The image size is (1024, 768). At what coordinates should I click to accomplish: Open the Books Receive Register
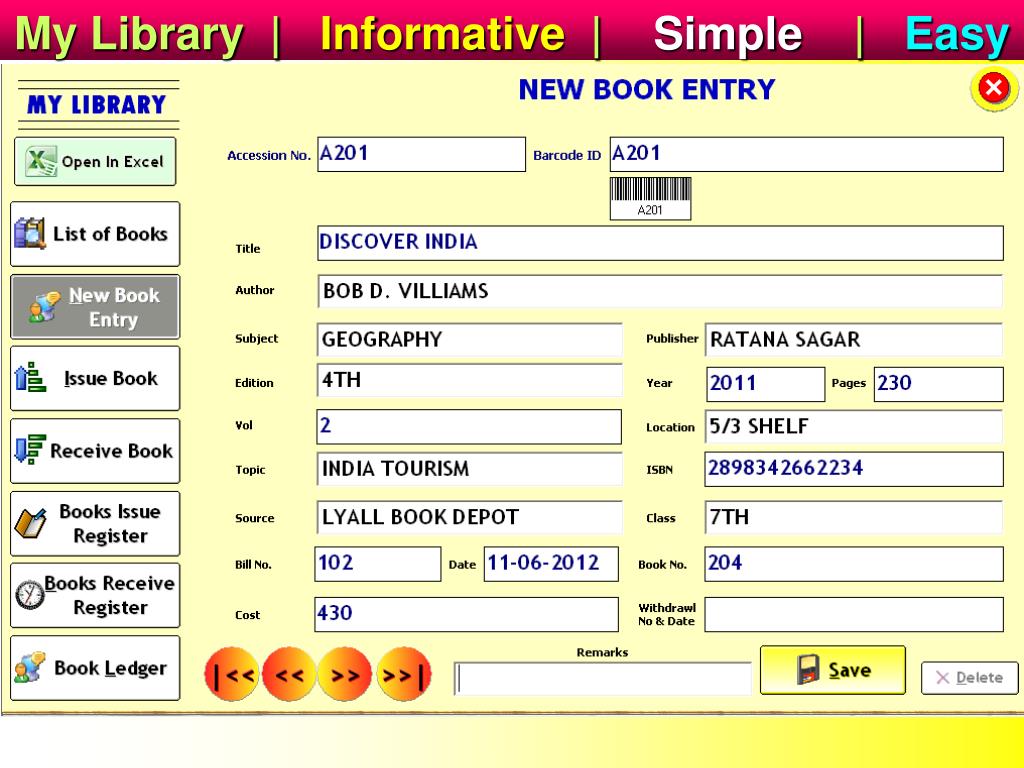[x=95, y=596]
